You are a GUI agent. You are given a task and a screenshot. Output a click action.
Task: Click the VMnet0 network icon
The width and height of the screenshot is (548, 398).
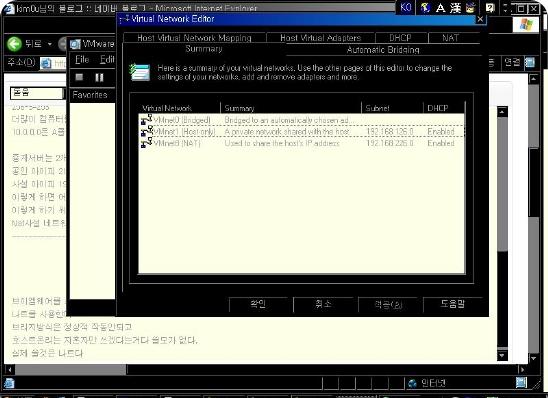pyautogui.click(x=146, y=120)
